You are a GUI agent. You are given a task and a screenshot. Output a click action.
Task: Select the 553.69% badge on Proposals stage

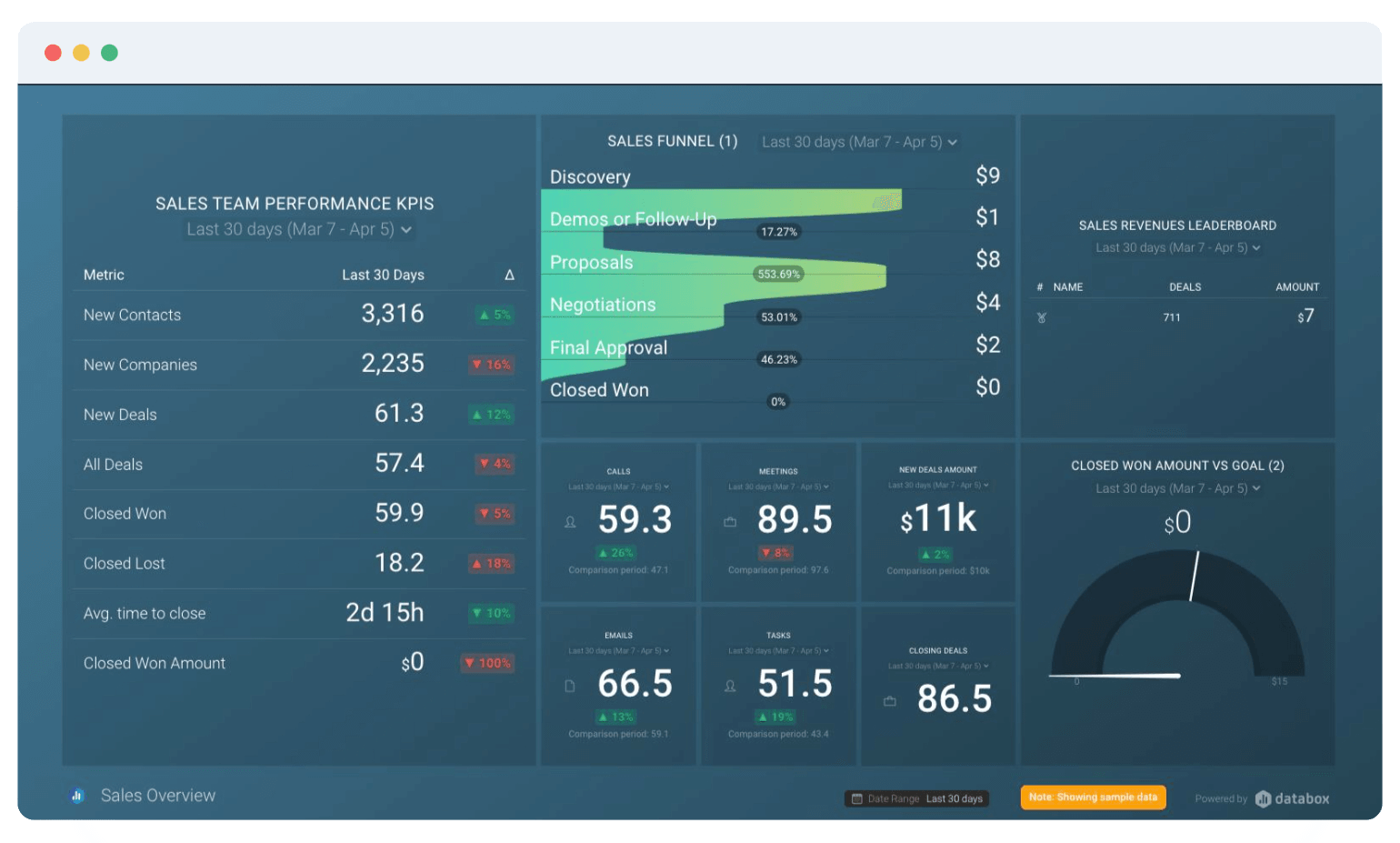pos(778,274)
